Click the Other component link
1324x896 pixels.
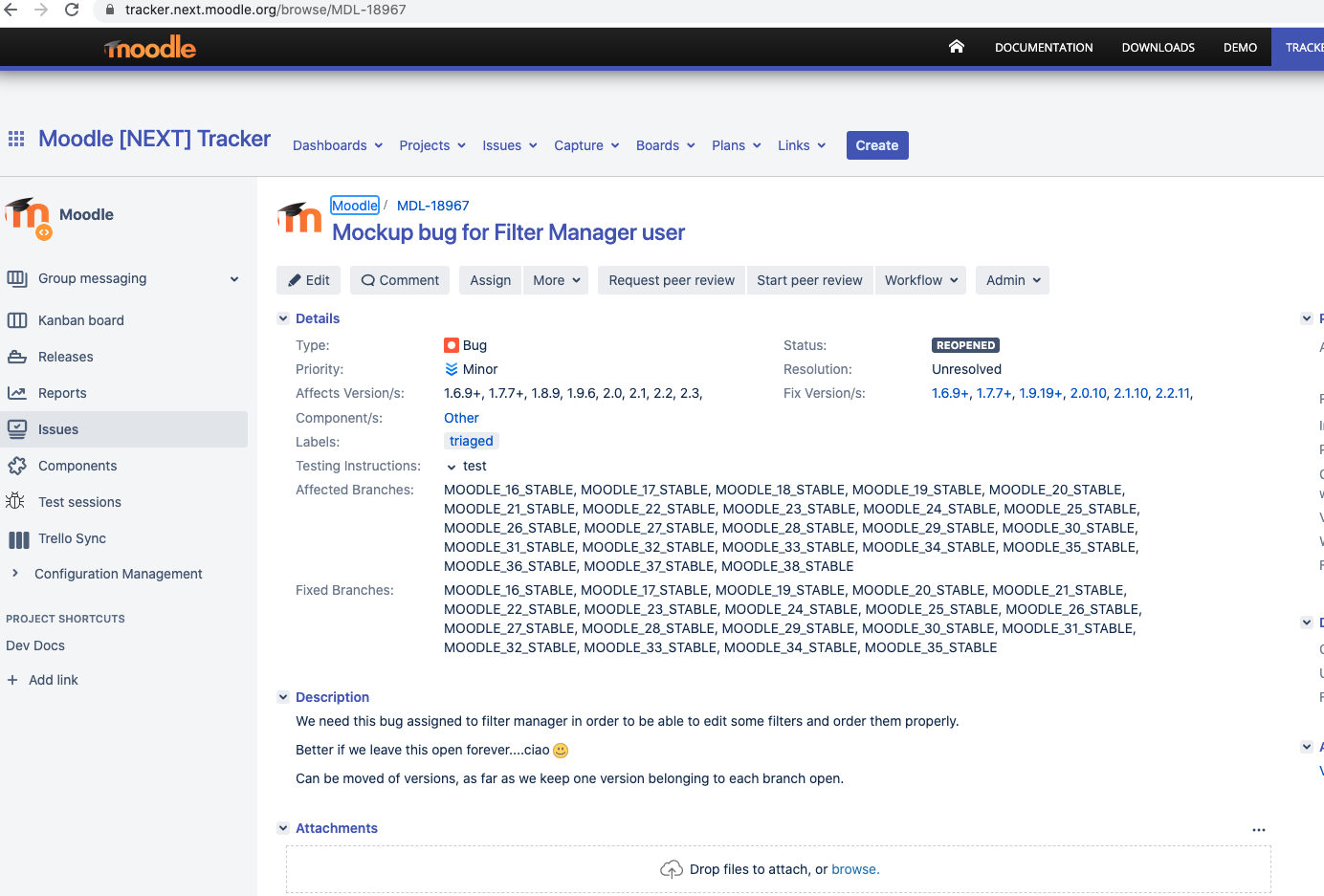[461, 418]
